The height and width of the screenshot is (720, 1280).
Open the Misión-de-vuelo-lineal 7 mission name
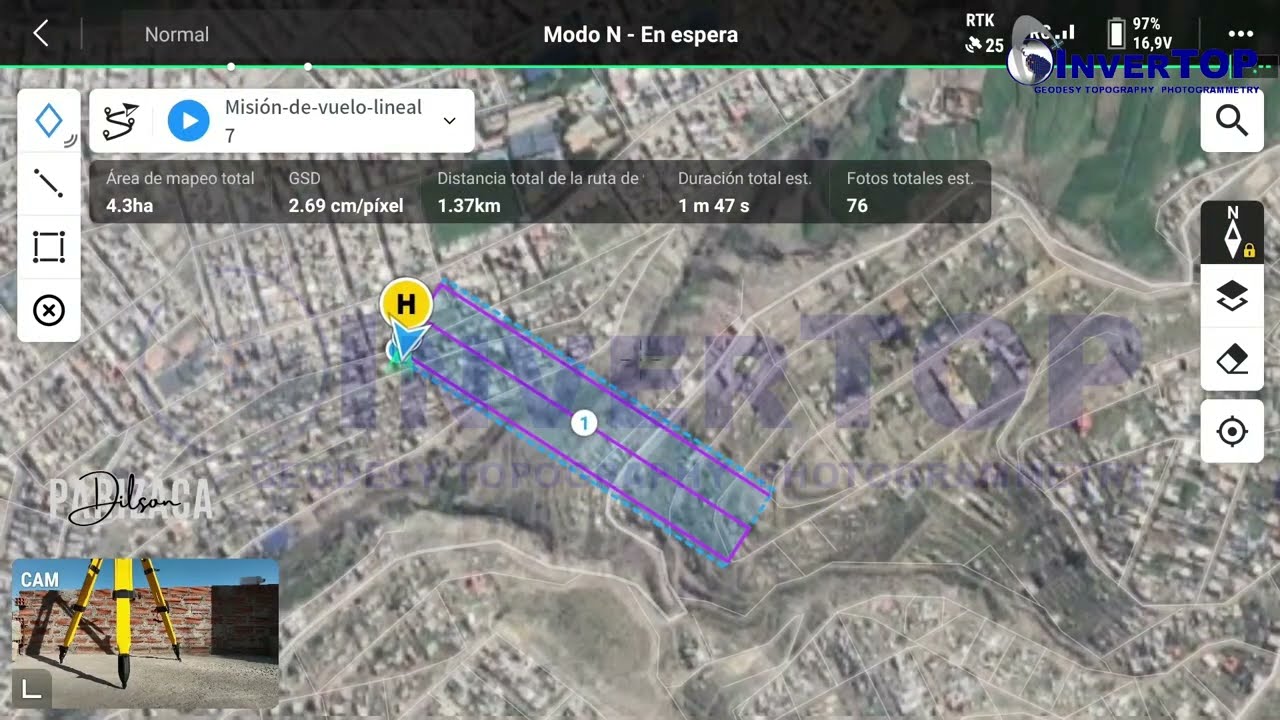323,121
